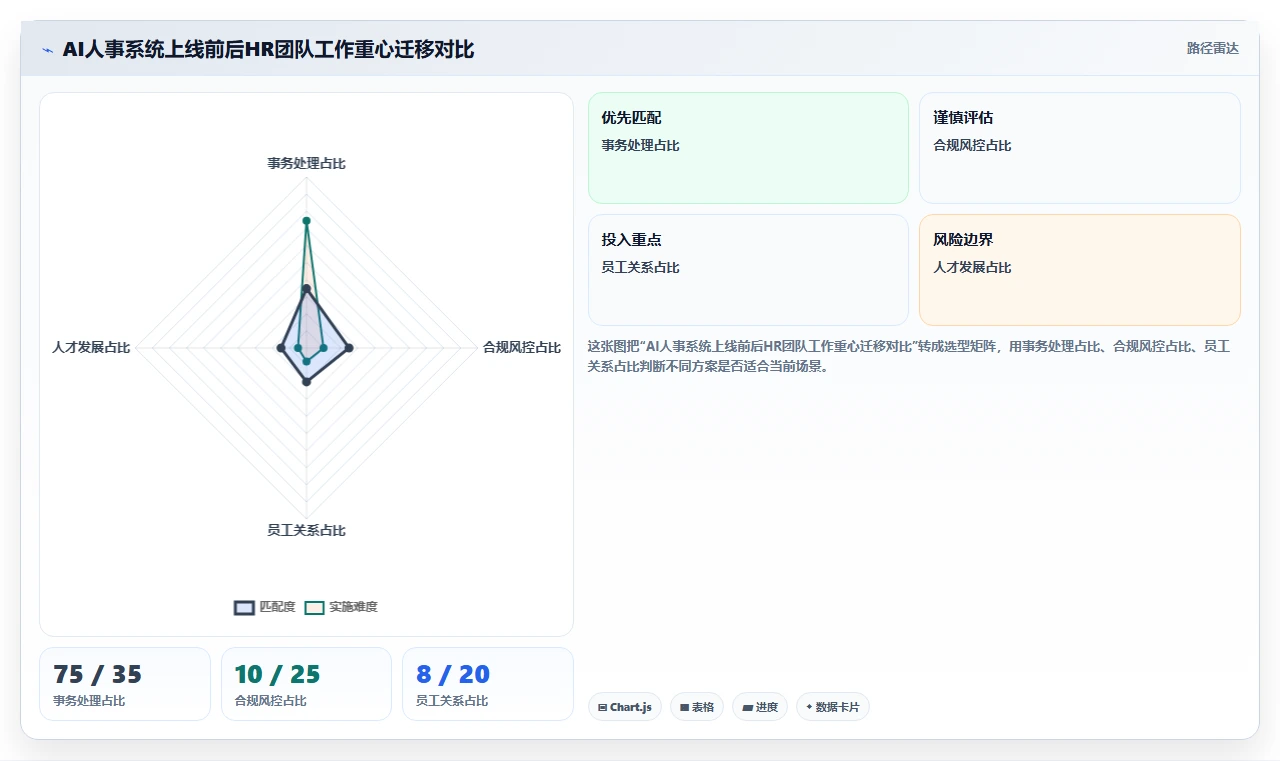
Task: Click the page title AI人事系统上线前后HR团队工作重心迁移对比
Action: [x=268, y=49]
